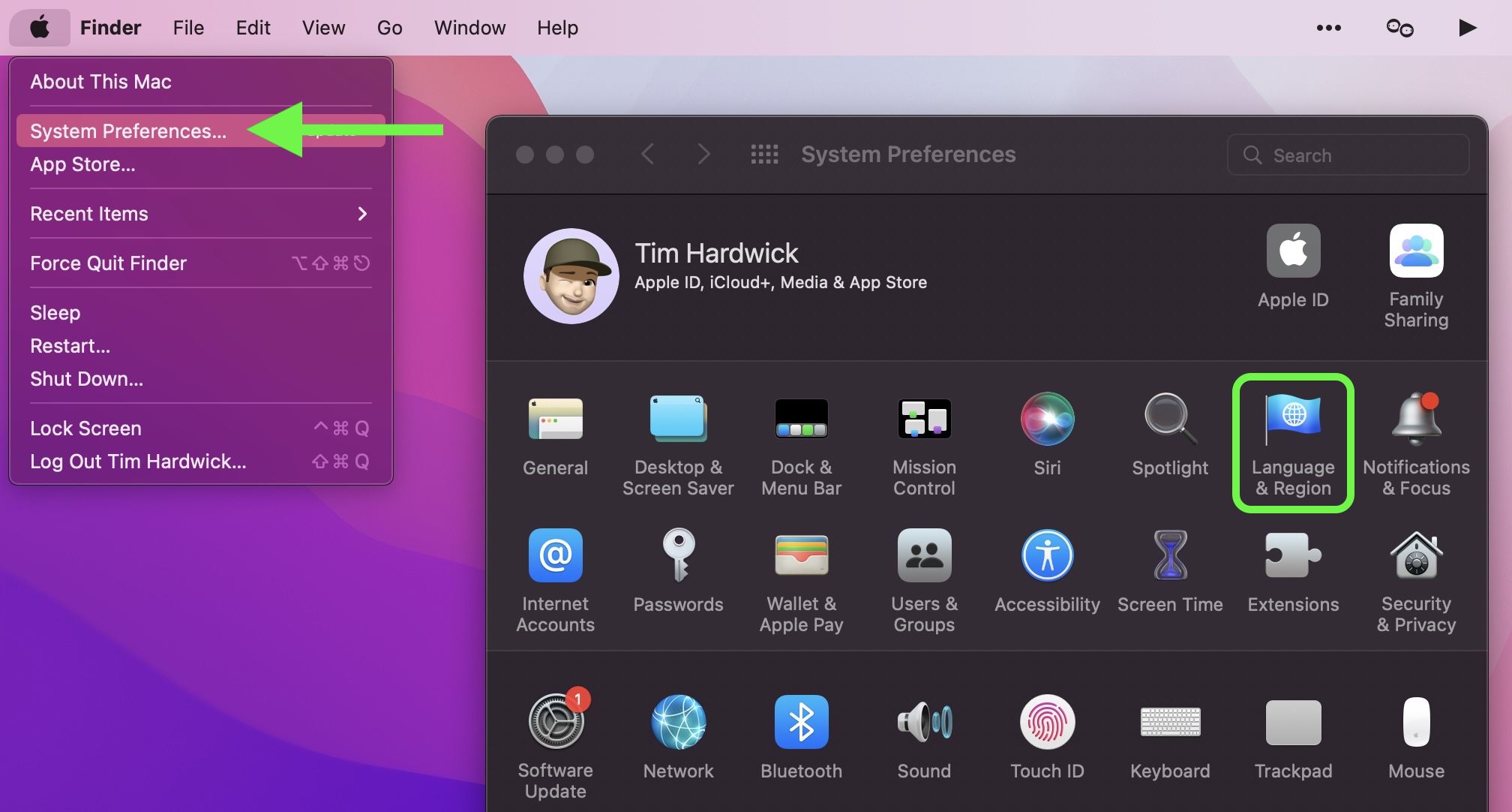Choose App Store… from Apple menu
Viewport: 1512px width, 812px height.
click(201, 164)
